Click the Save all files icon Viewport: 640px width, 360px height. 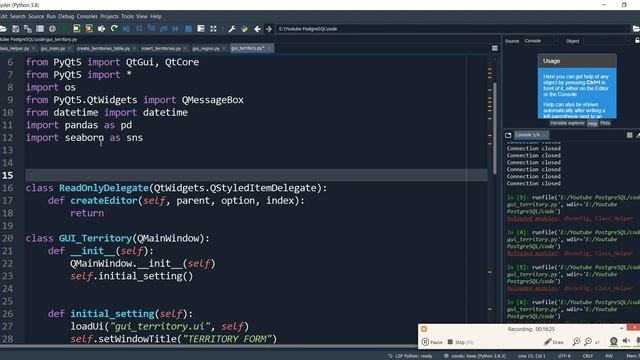[27, 29]
